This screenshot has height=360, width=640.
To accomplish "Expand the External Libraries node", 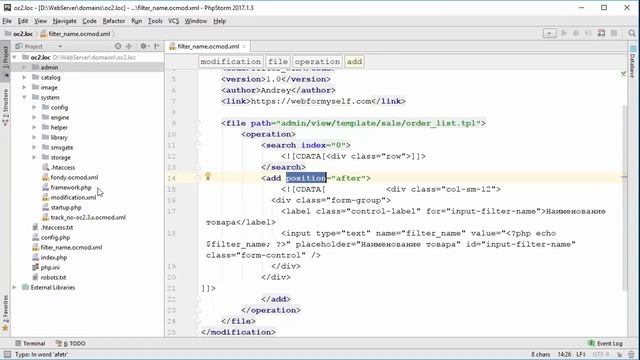I will click(x=15, y=287).
